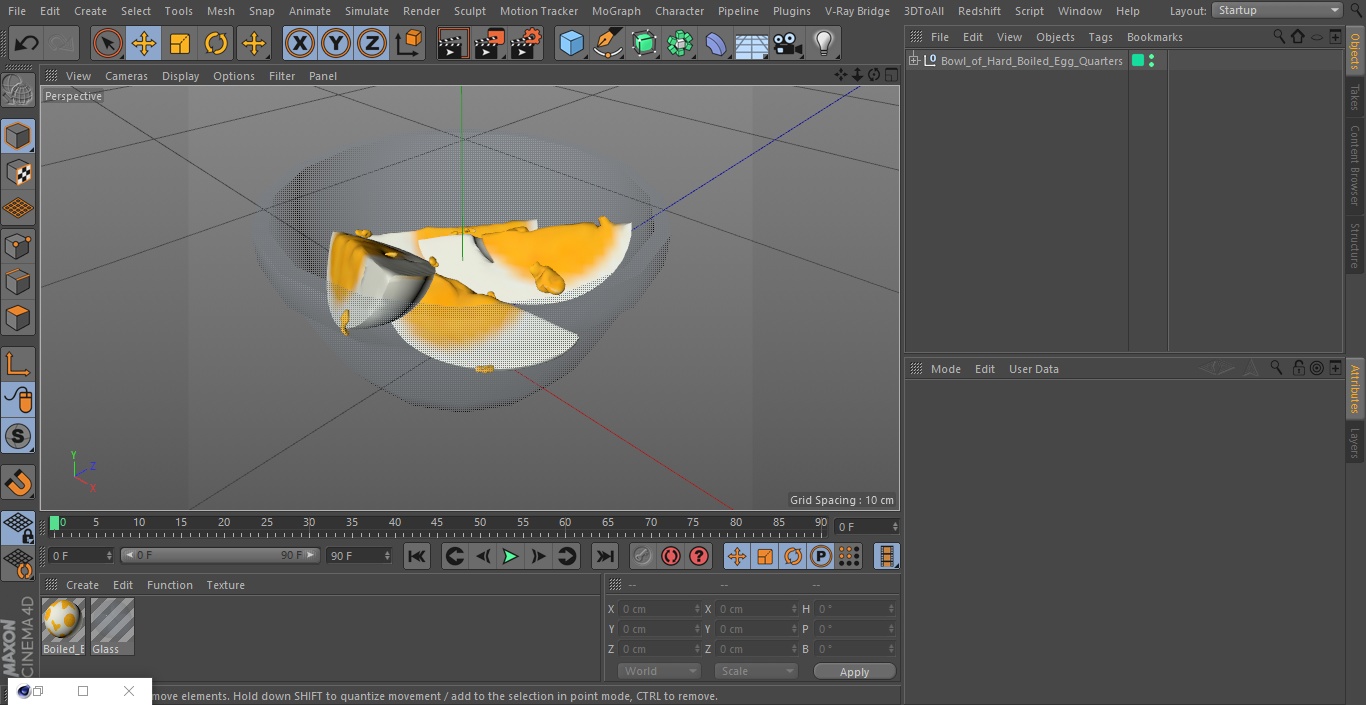The height and width of the screenshot is (705, 1366).
Task: Add a camera object
Action: click(788, 43)
